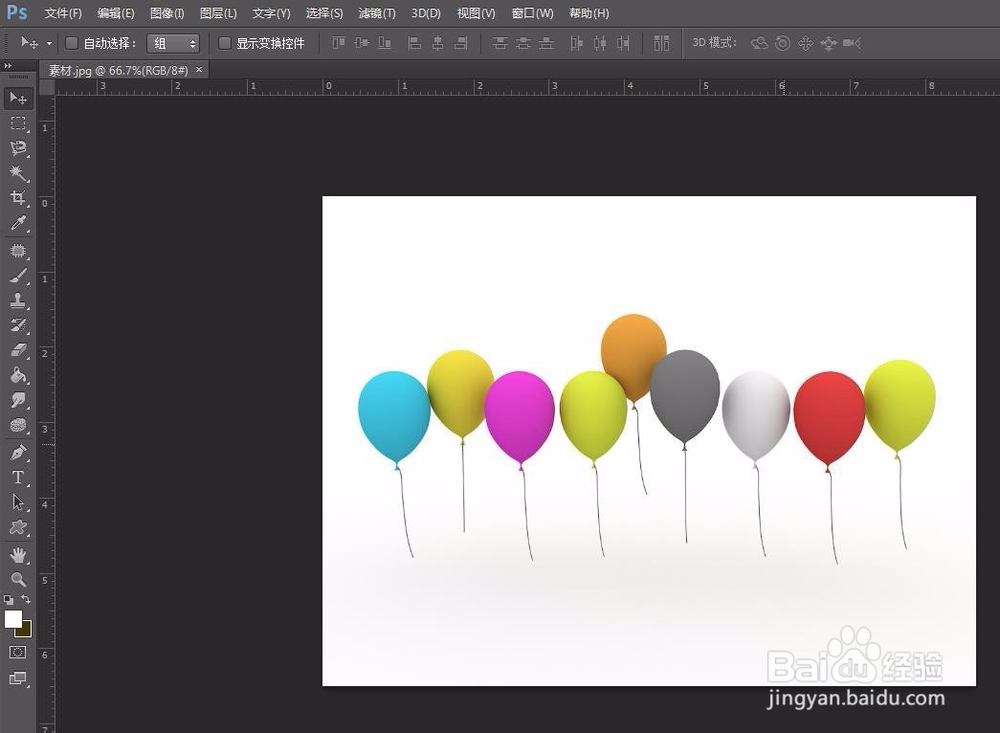Select the Rectangular Marquee tool
This screenshot has height=733, width=1000.
18,122
